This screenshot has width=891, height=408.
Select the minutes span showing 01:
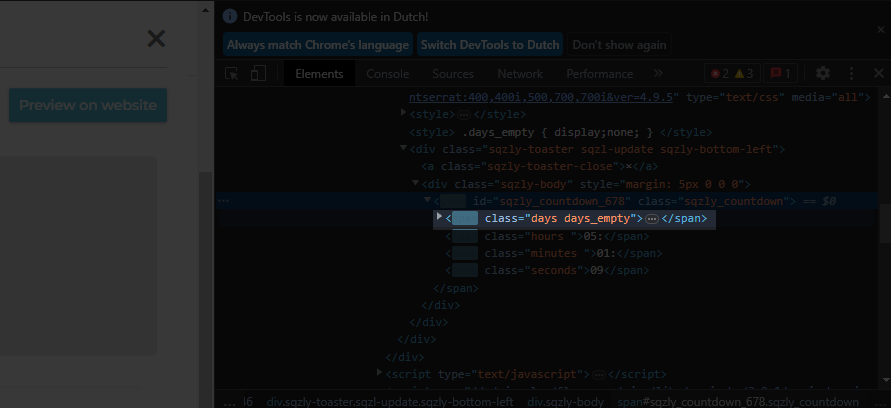click(553, 253)
